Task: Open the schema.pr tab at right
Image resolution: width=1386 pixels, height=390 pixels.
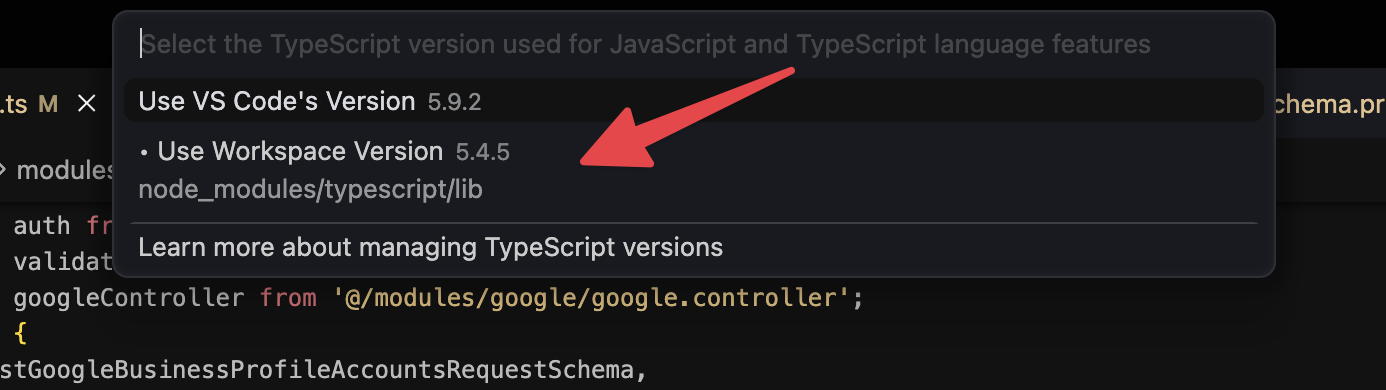Action: (x=1330, y=103)
